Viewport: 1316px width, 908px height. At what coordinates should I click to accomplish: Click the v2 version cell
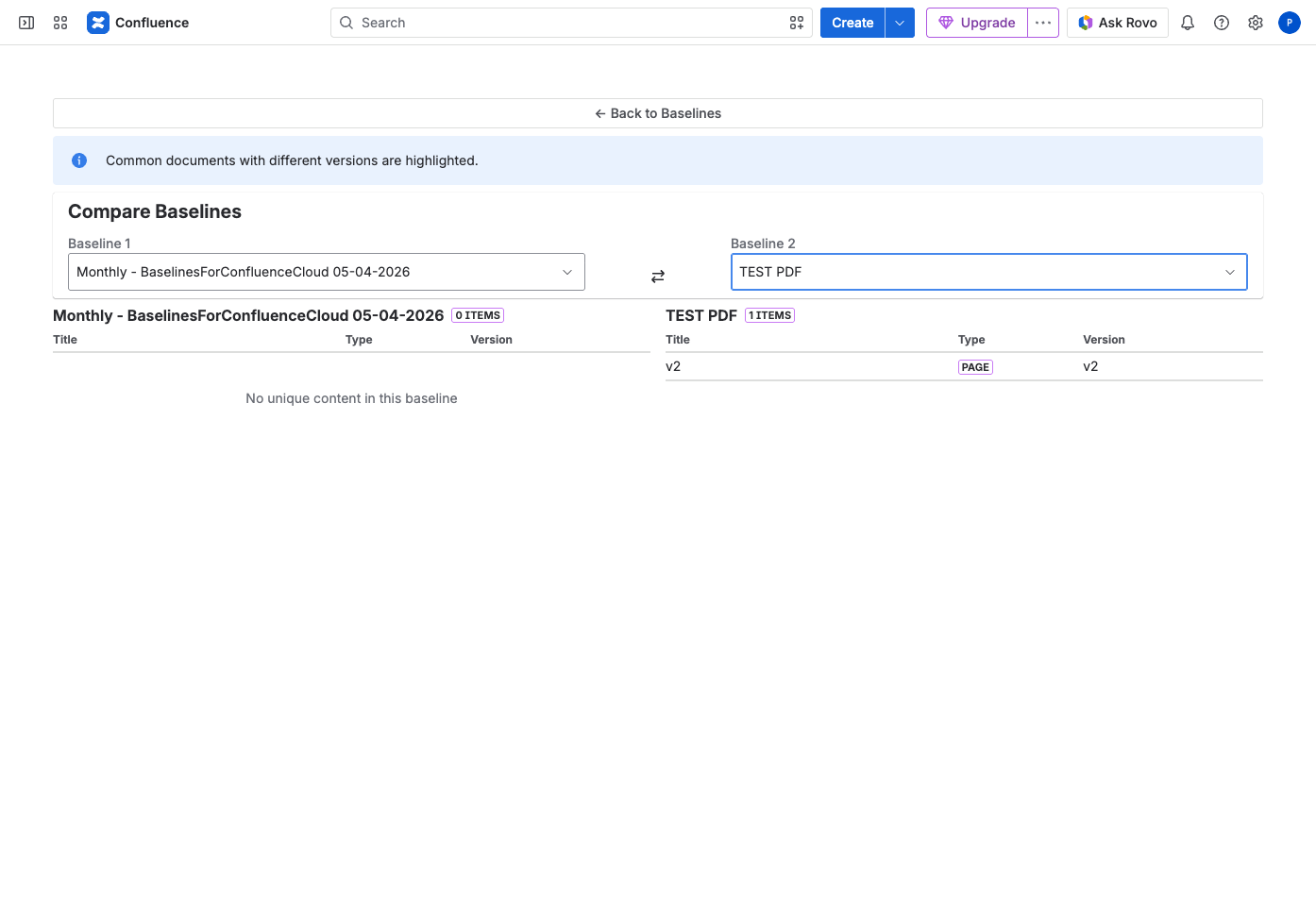coord(1090,366)
